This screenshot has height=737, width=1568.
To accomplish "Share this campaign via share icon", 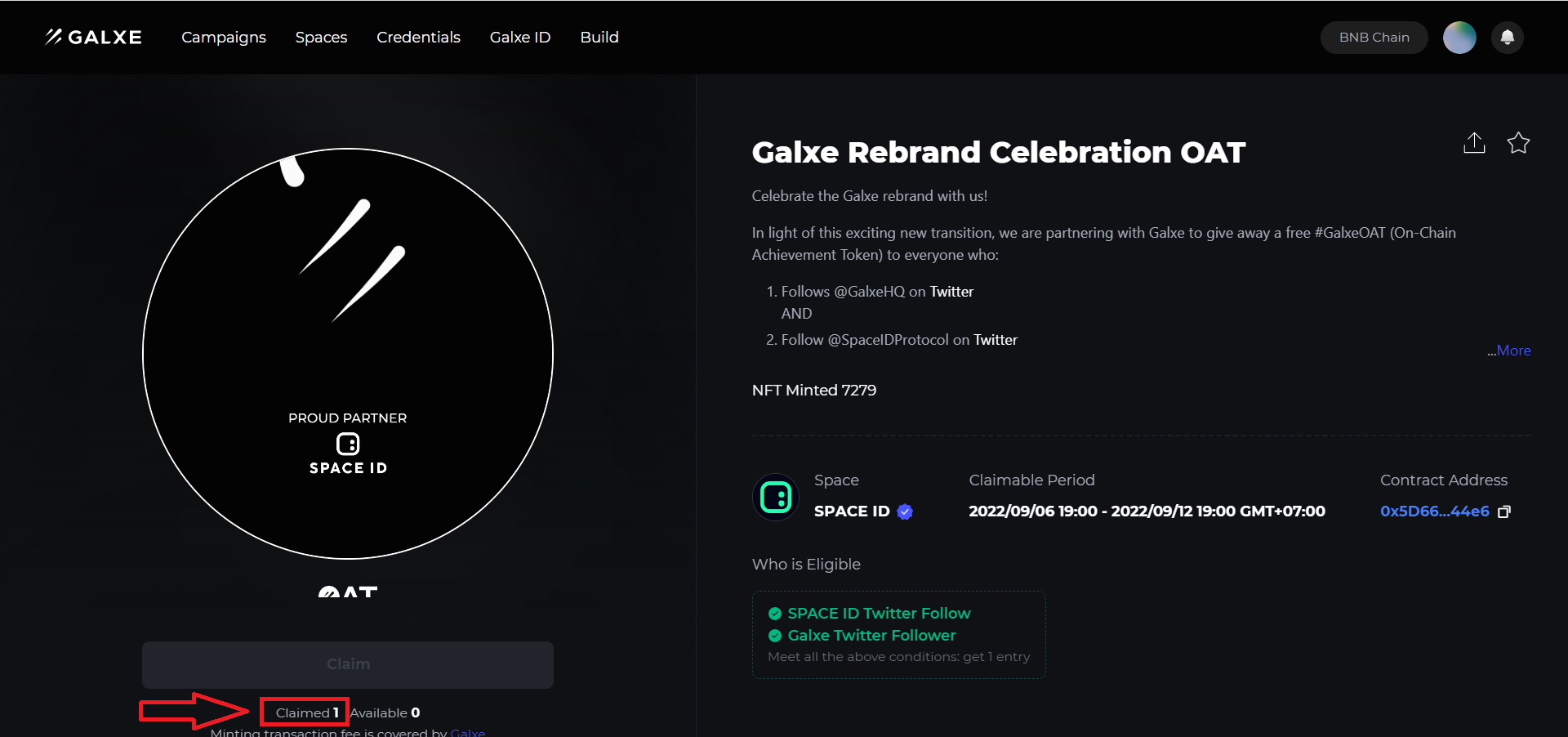I will (1474, 143).
